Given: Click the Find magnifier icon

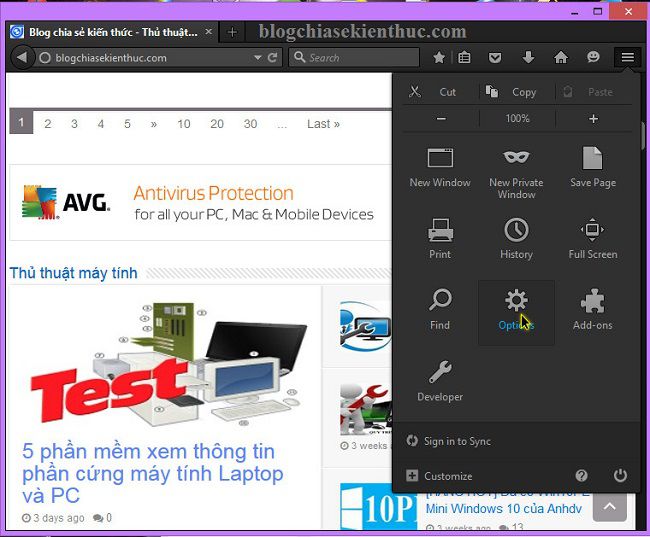Looking at the screenshot, I should point(440,299).
